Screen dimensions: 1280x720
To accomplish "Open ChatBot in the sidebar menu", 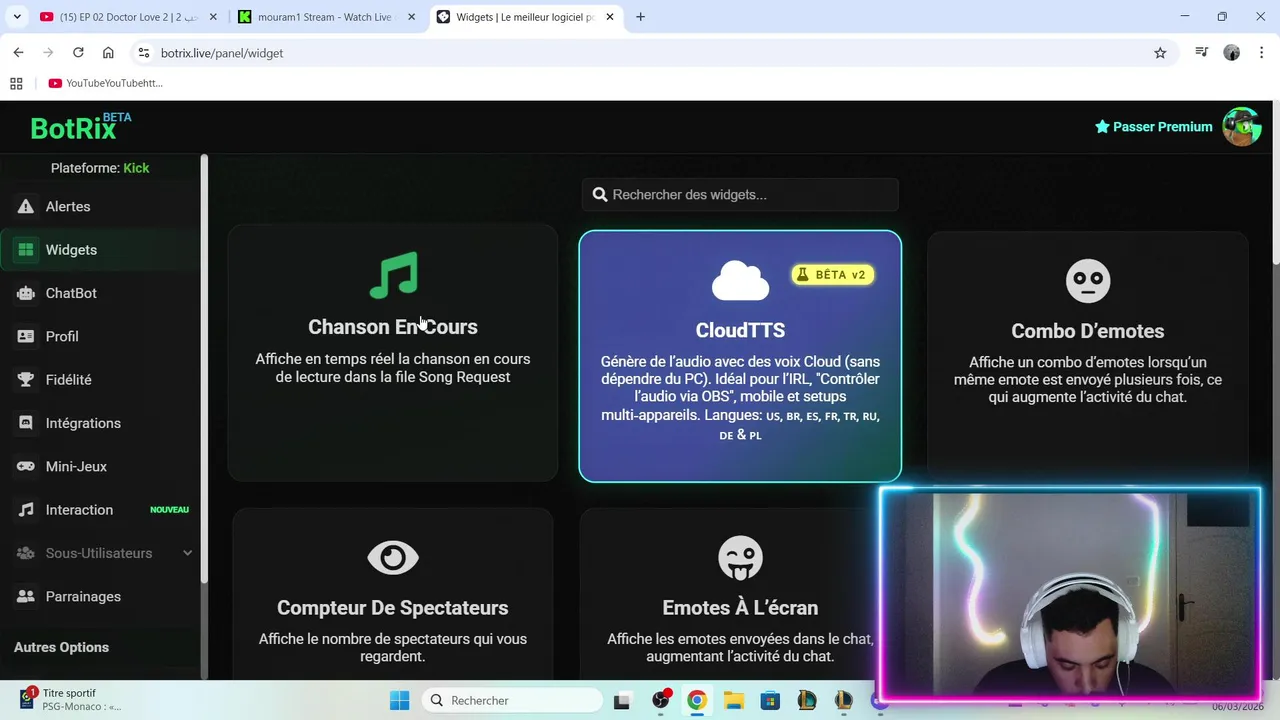I will coord(71,293).
